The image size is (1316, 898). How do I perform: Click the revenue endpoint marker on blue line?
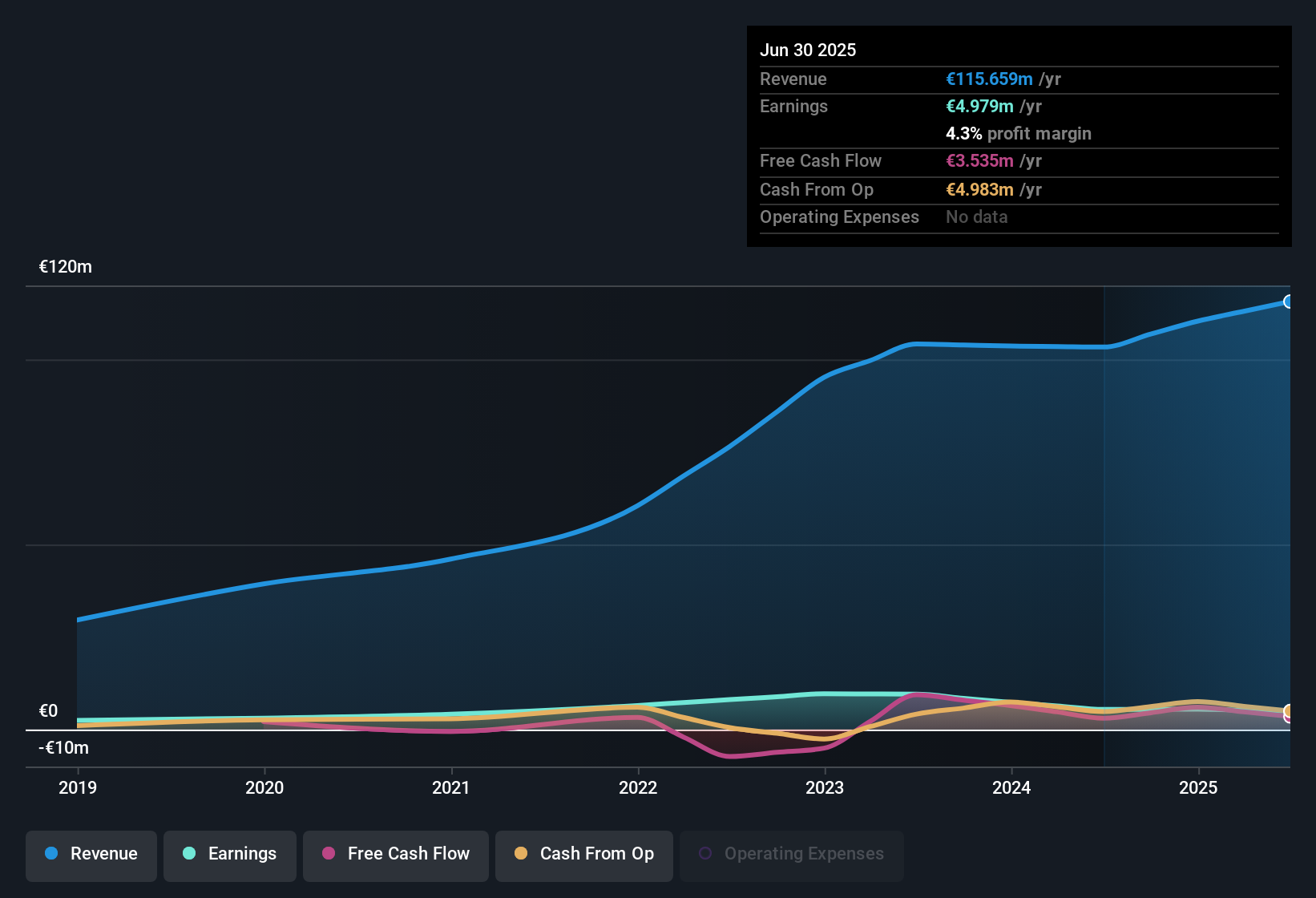[1288, 301]
